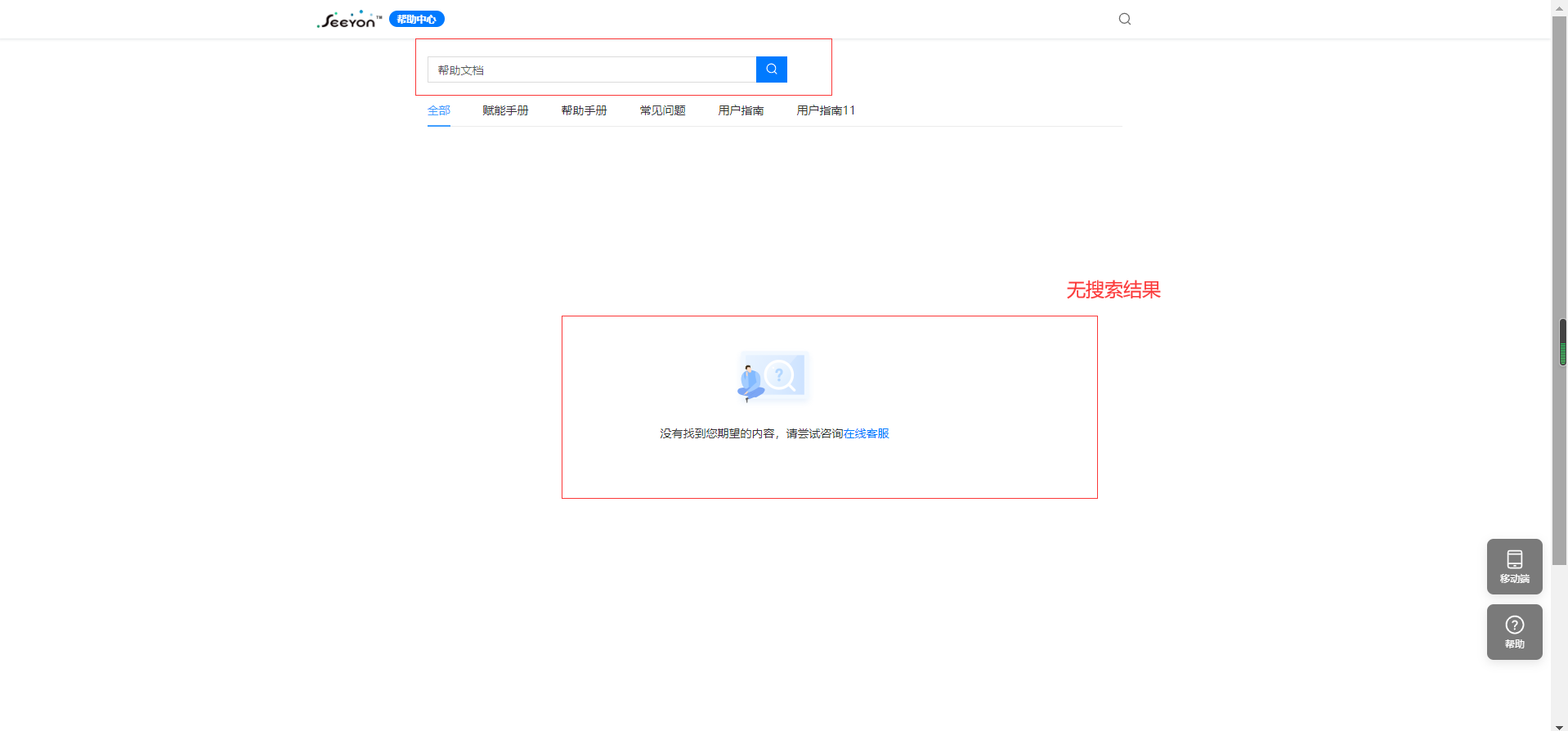Open the 移动端 floating button

pyautogui.click(x=1514, y=567)
